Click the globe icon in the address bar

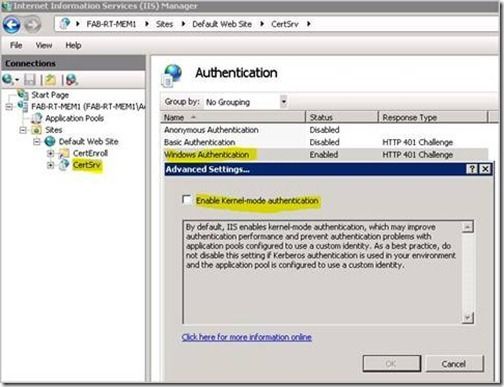(x=65, y=23)
